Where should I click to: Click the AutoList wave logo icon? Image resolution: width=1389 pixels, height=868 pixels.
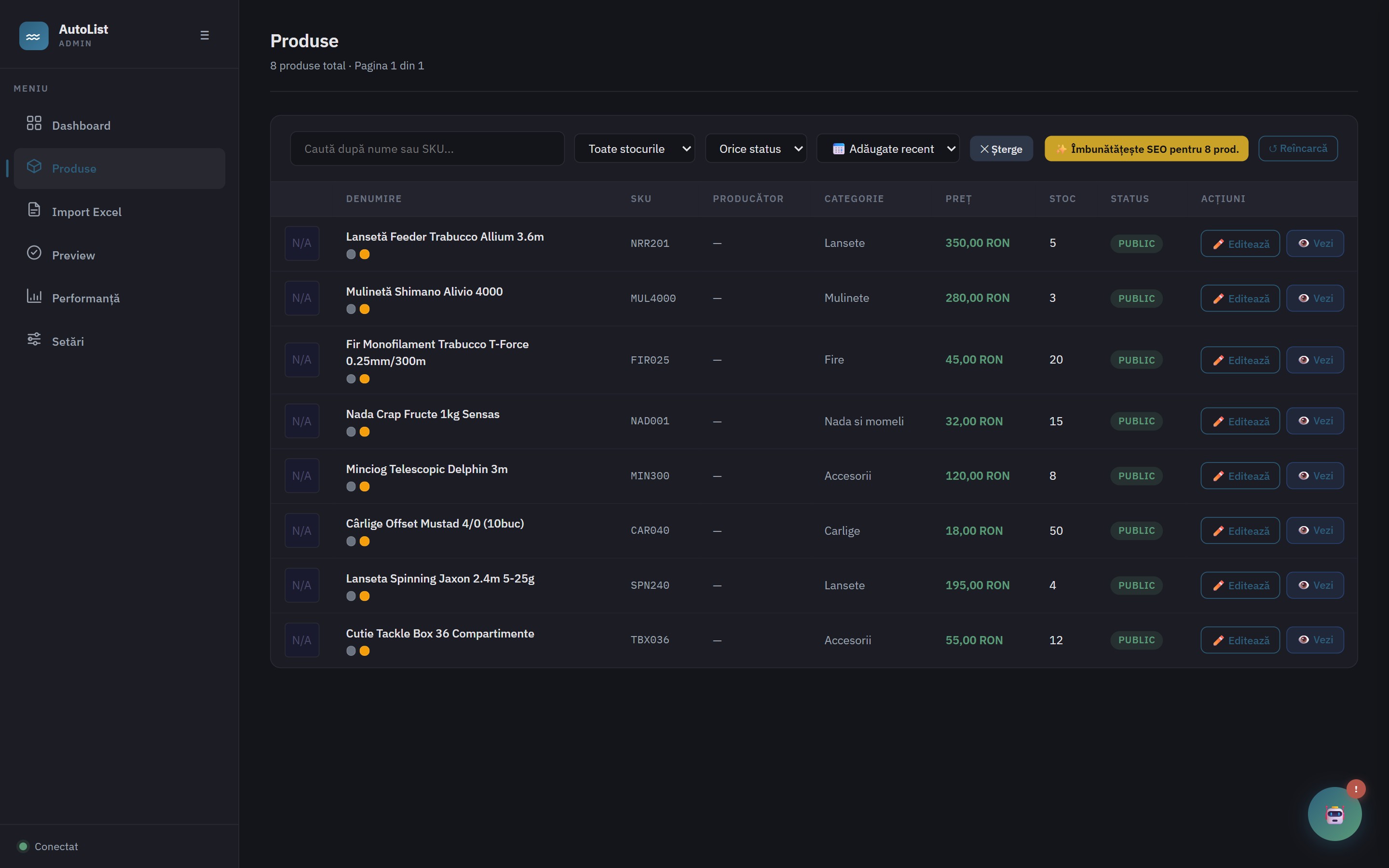tap(34, 36)
